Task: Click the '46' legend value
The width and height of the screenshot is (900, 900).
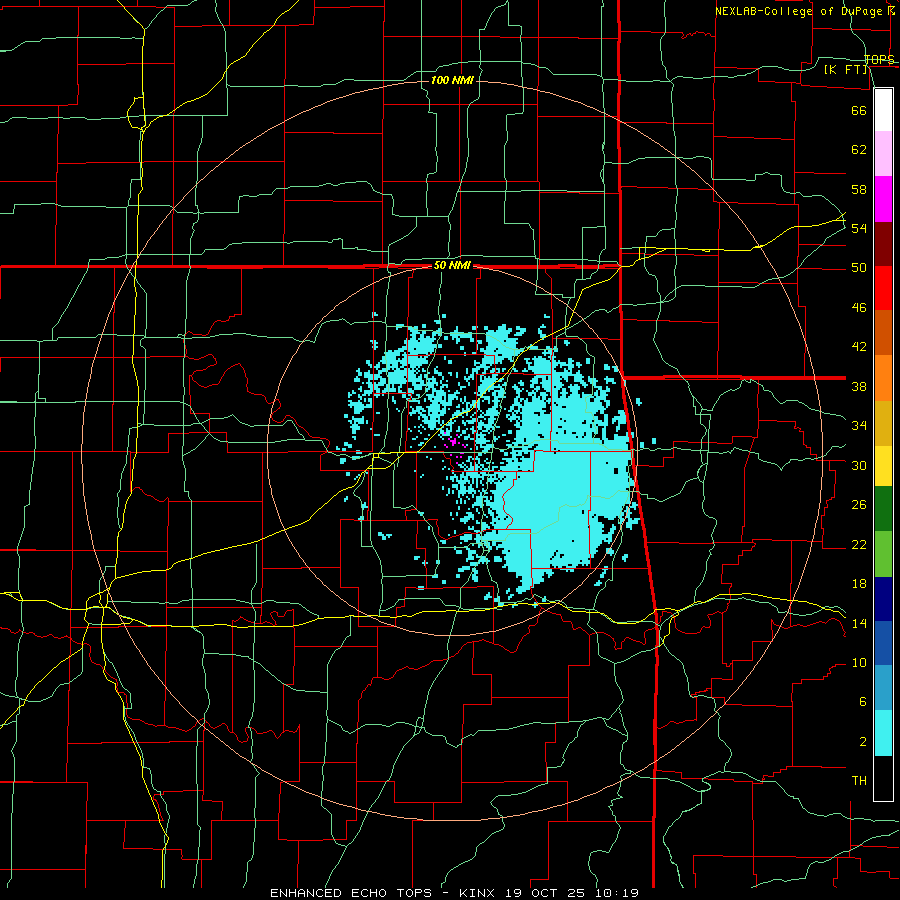Action: (x=859, y=308)
